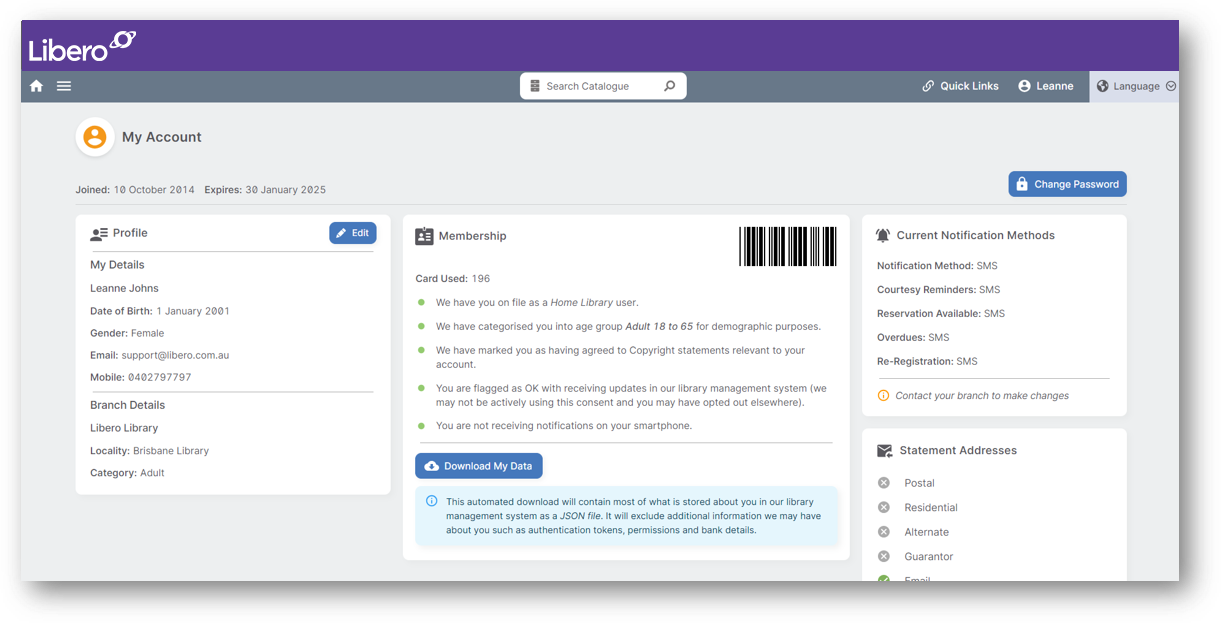The height and width of the screenshot is (623, 1221).
Task: Click the Profile panel icon next to Profile
Action: [x=96, y=233]
